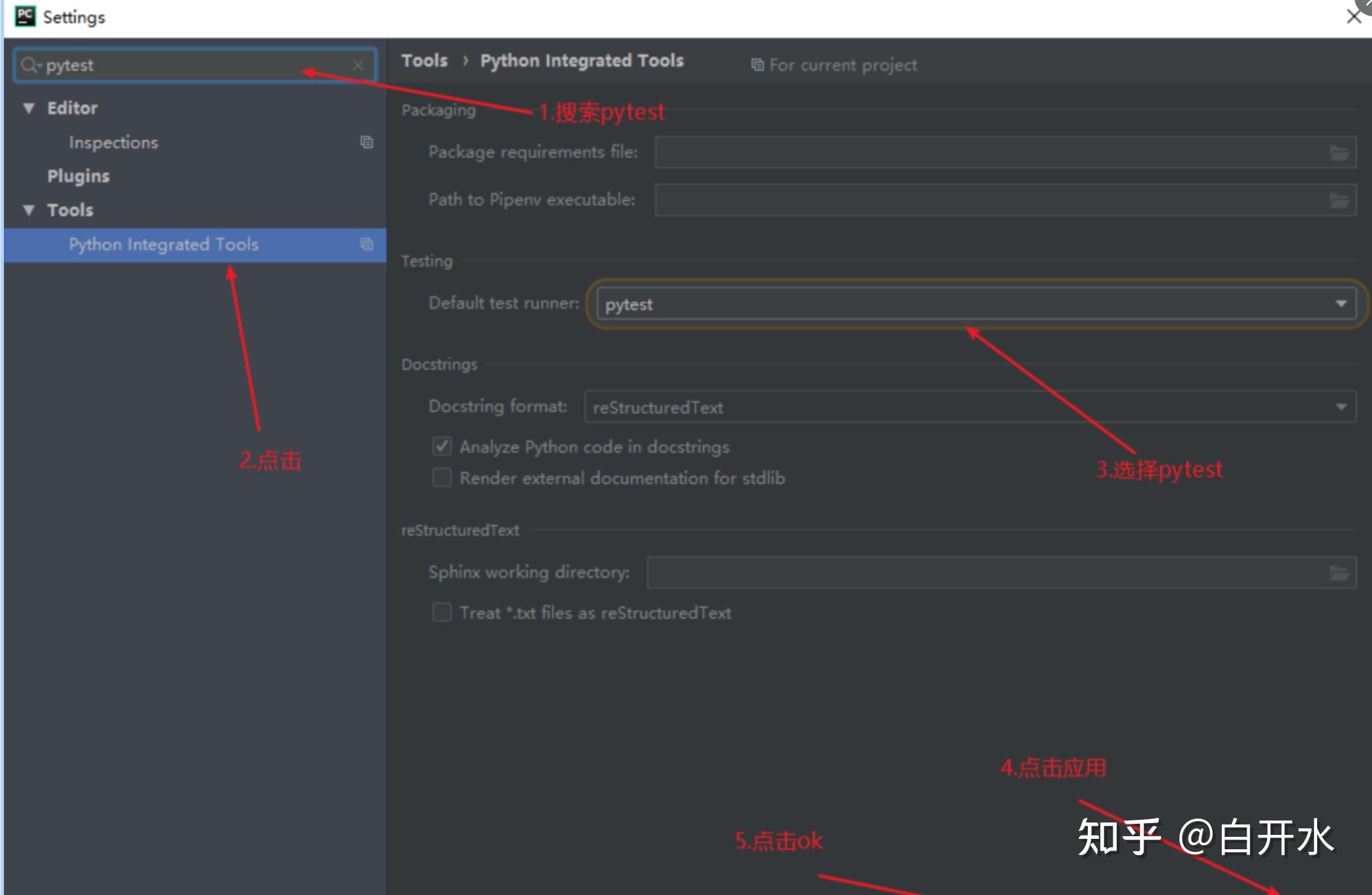Select Plugins in the settings tree
Image resolution: width=1372 pixels, height=895 pixels.
click(x=78, y=176)
